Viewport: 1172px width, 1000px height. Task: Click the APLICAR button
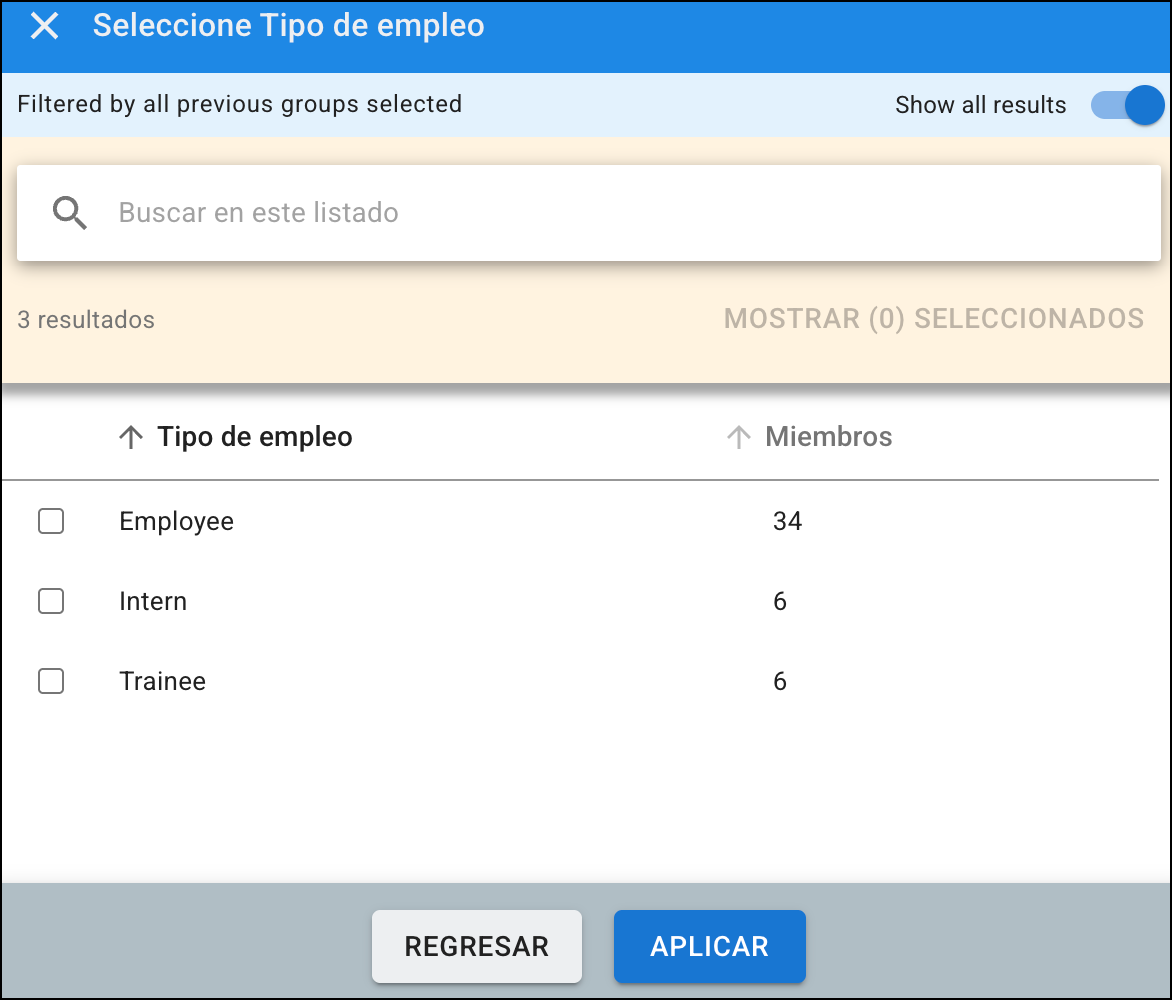709,946
